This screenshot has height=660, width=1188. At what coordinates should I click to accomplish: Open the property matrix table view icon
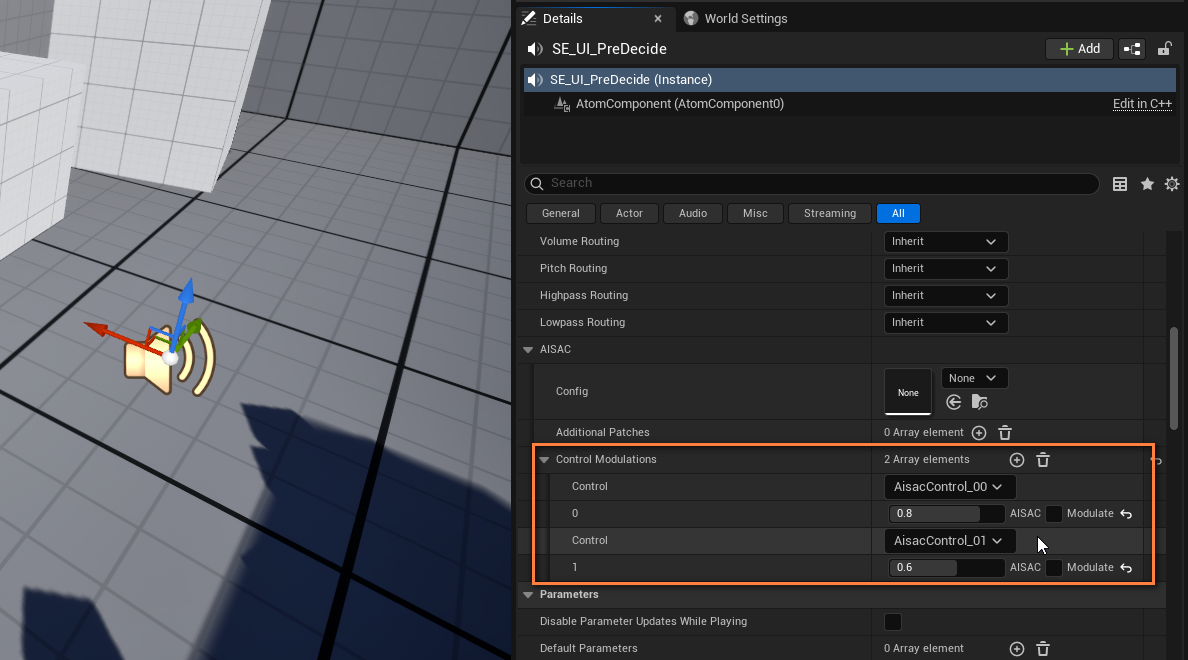pos(1120,184)
